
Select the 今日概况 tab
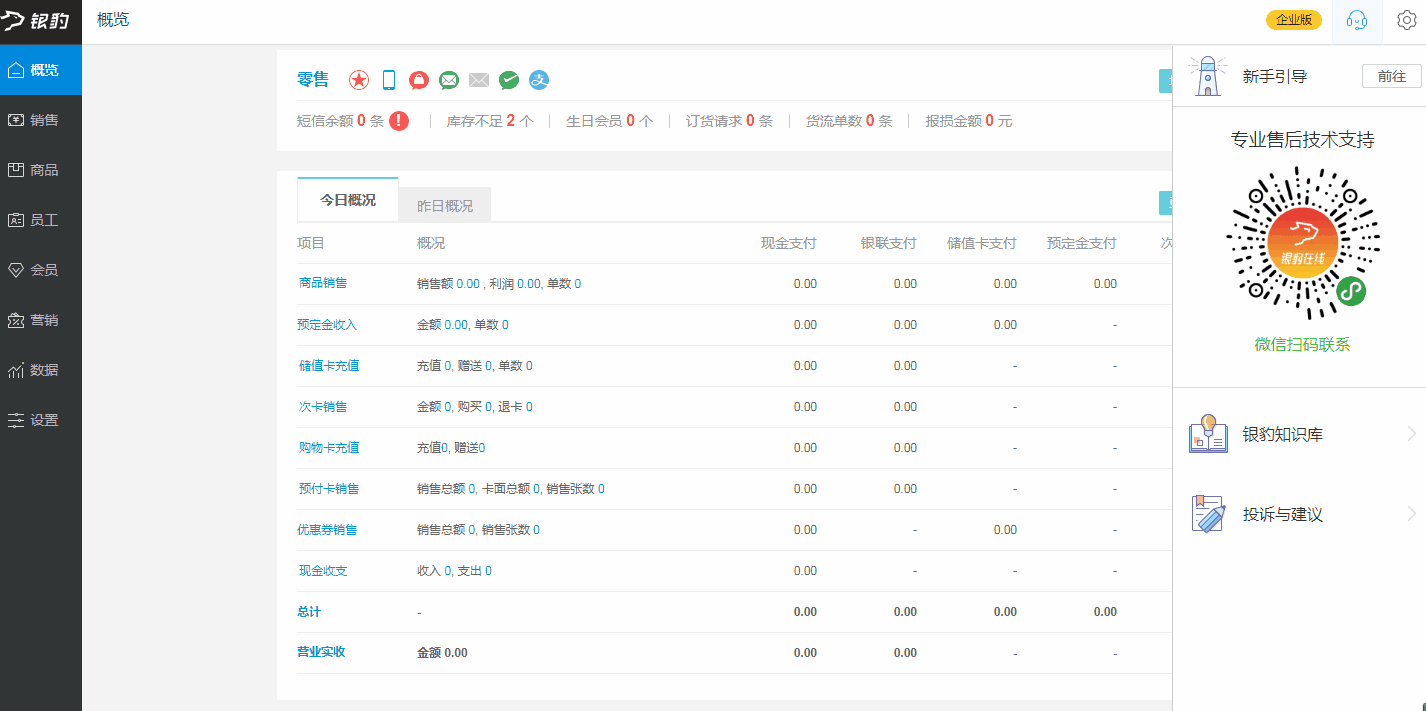(x=348, y=200)
